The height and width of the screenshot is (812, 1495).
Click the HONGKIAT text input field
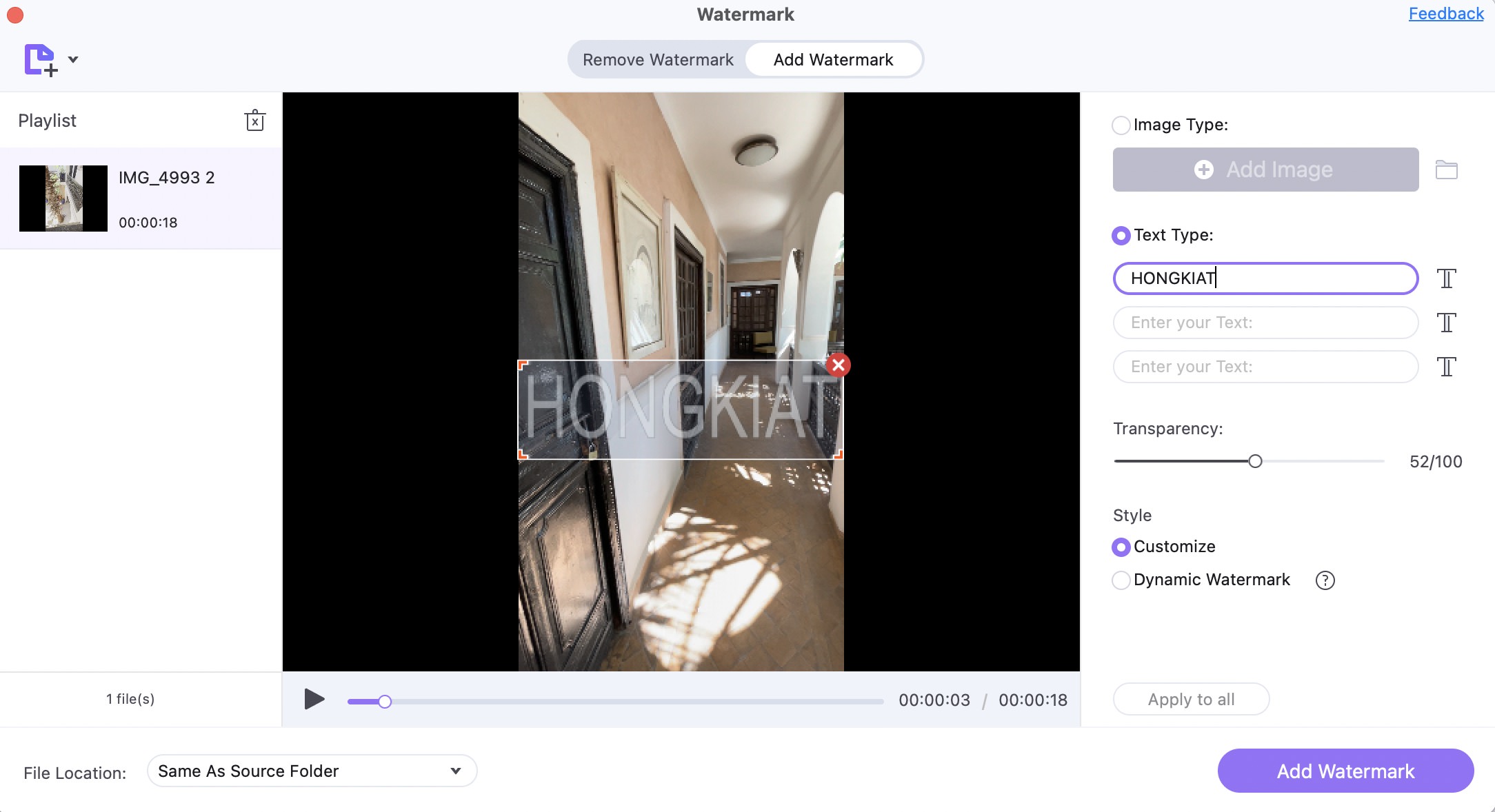pos(1266,278)
